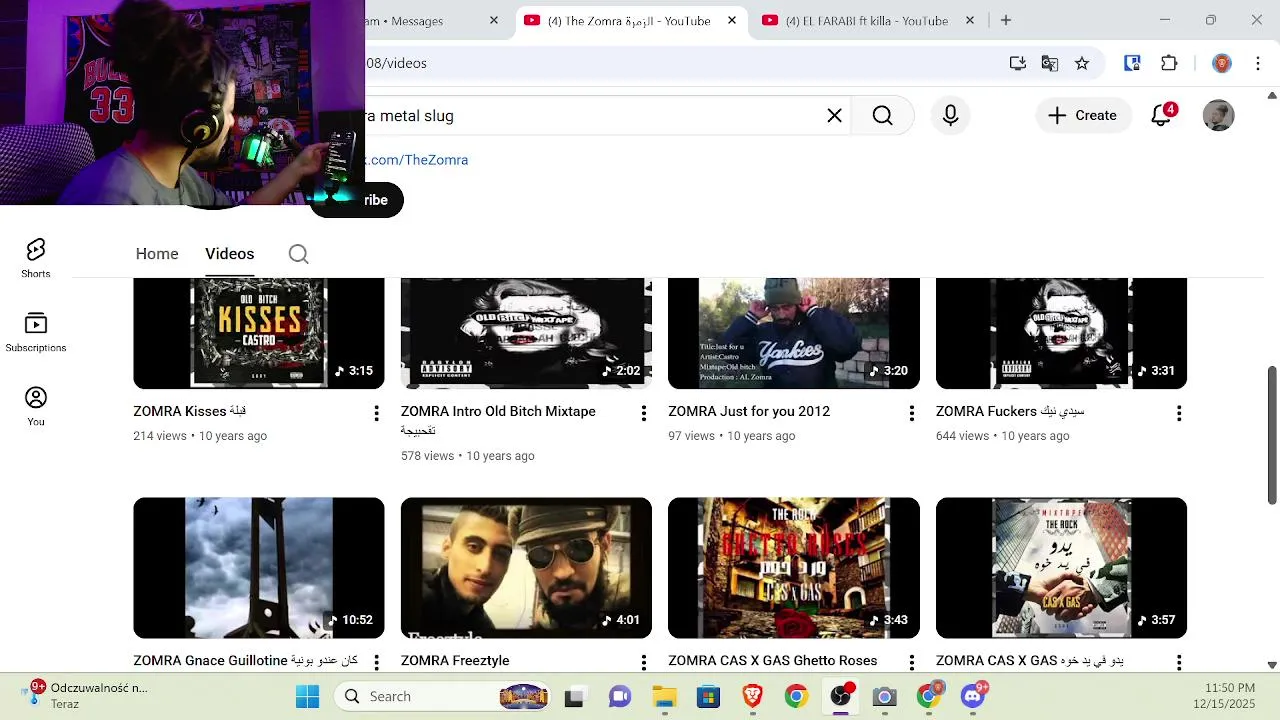Close the EL FARABI ft killa tab
1280x720 pixels.
tap(970, 20)
